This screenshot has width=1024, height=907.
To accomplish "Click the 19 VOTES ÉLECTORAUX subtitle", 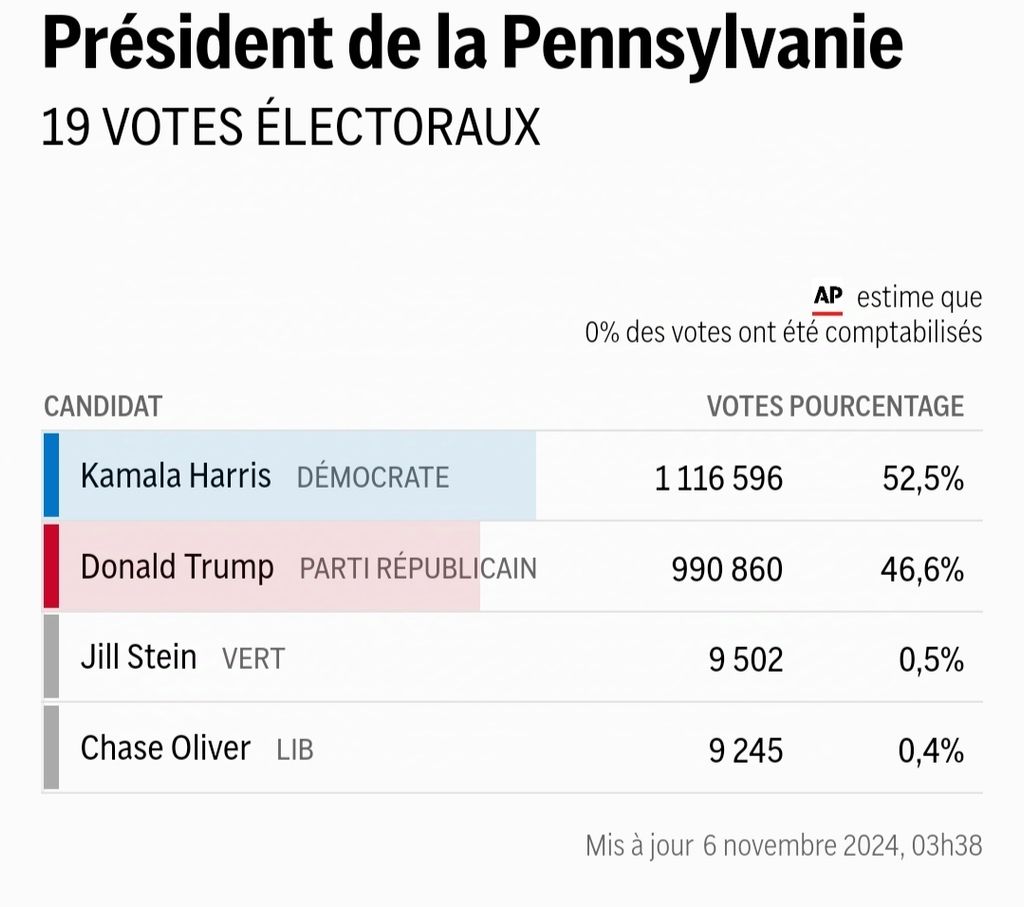I will 291,128.
